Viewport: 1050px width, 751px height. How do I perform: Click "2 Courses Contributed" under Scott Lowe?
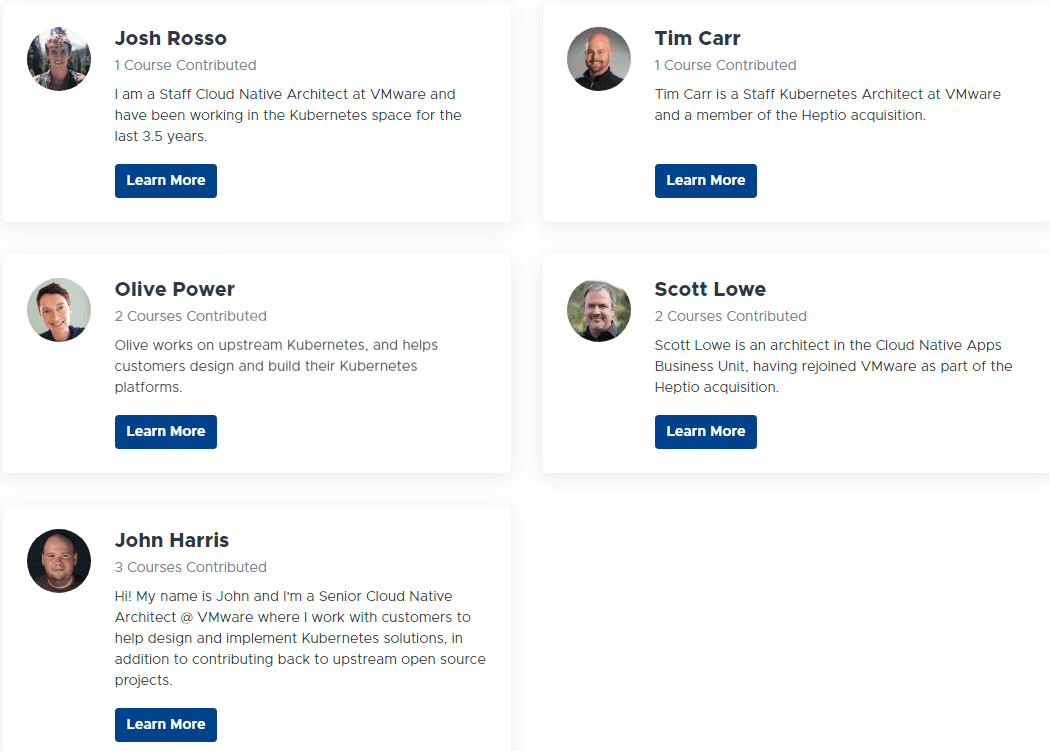[730, 317]
